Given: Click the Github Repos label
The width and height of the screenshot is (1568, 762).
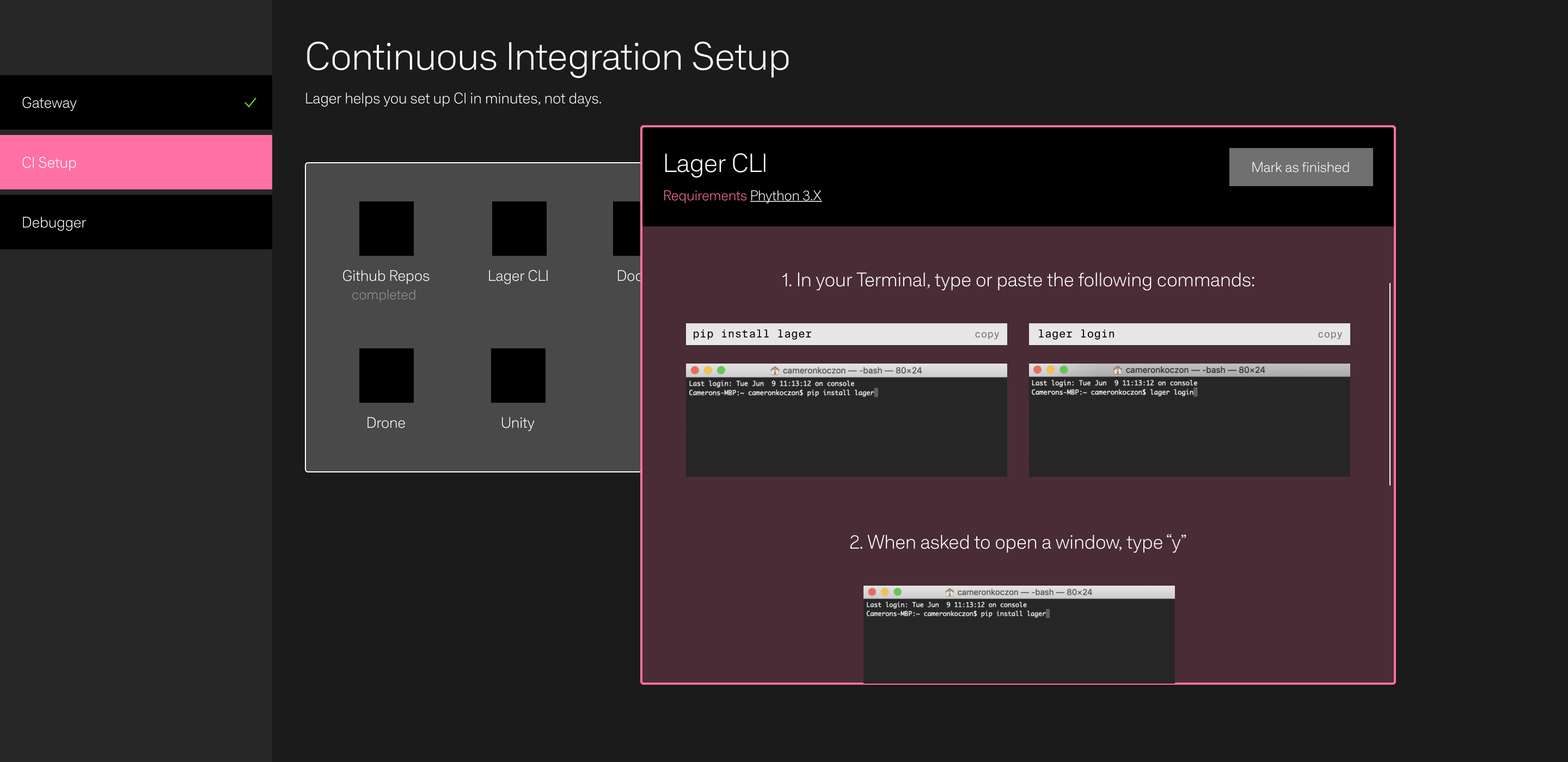Looking at the screenshot, I should coord(386,276).
